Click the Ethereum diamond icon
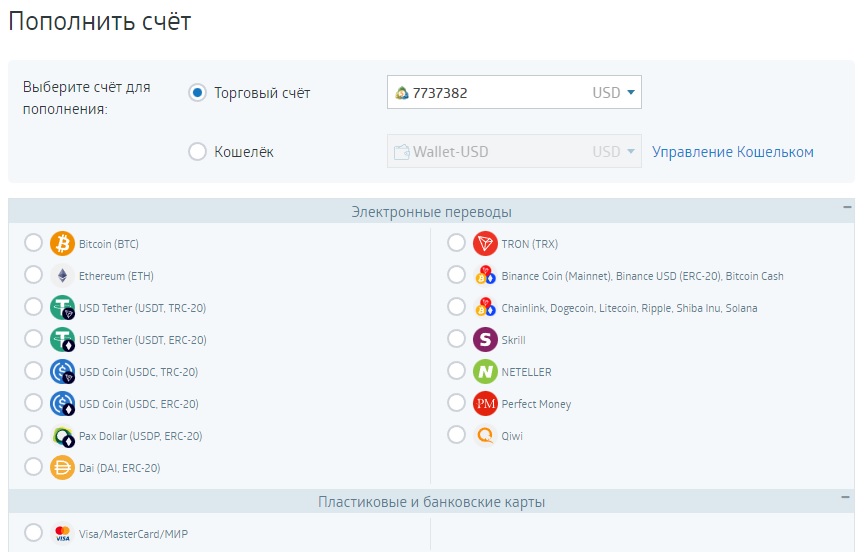This screenshot has height=552, width=867. tap(62, 275)
